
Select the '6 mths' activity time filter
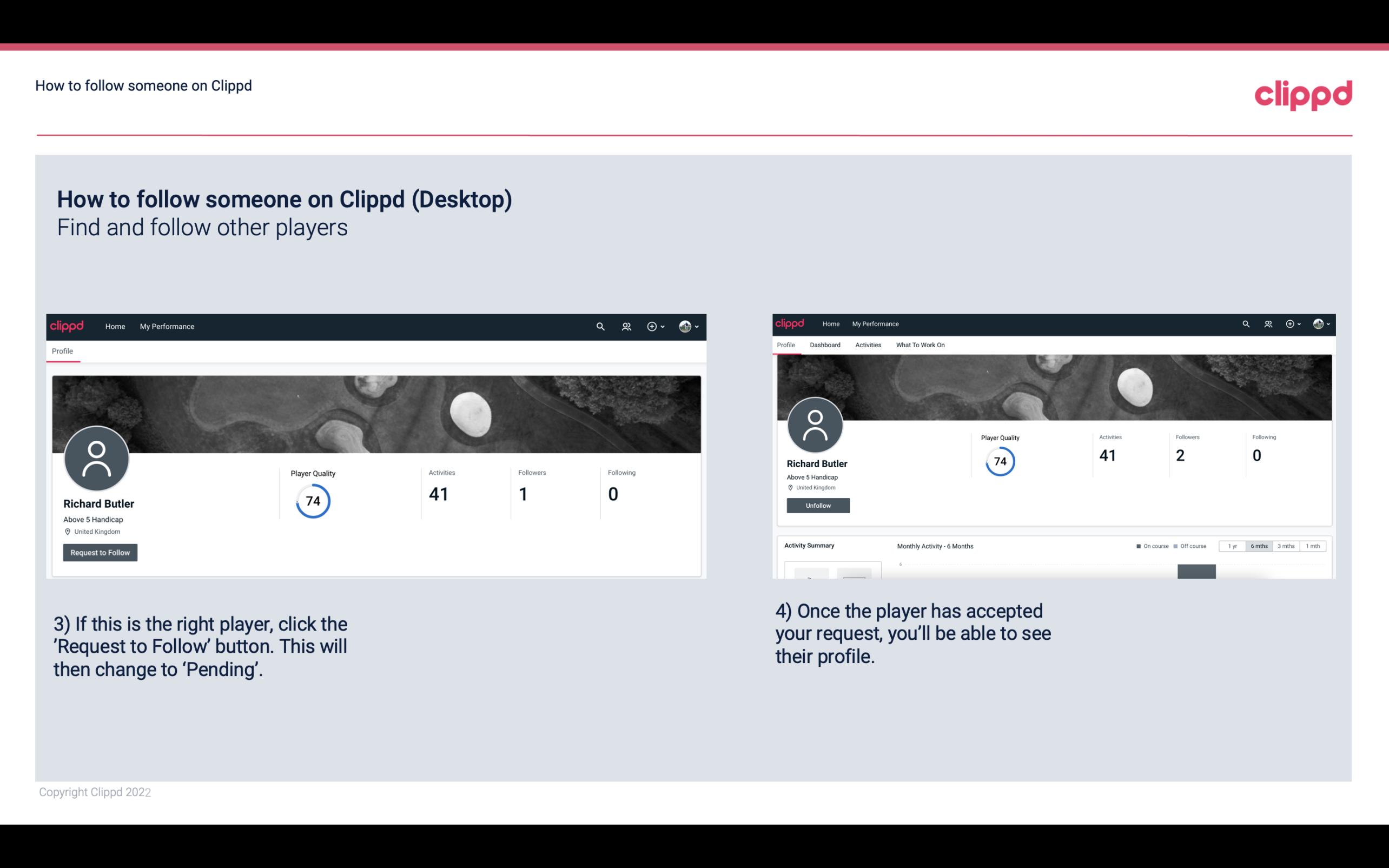coord(1259,546)
